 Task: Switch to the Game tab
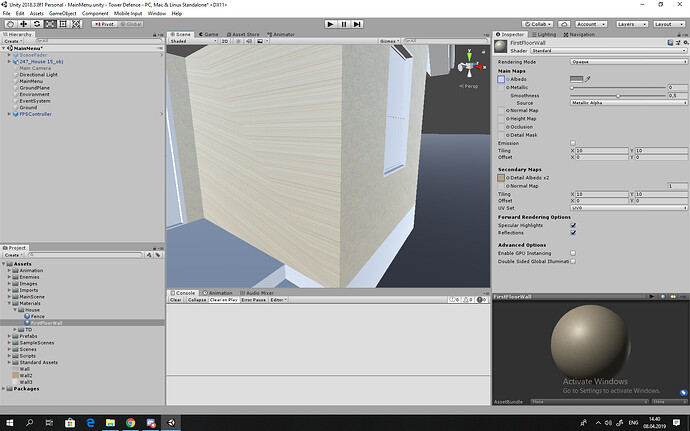pos(208,34)
